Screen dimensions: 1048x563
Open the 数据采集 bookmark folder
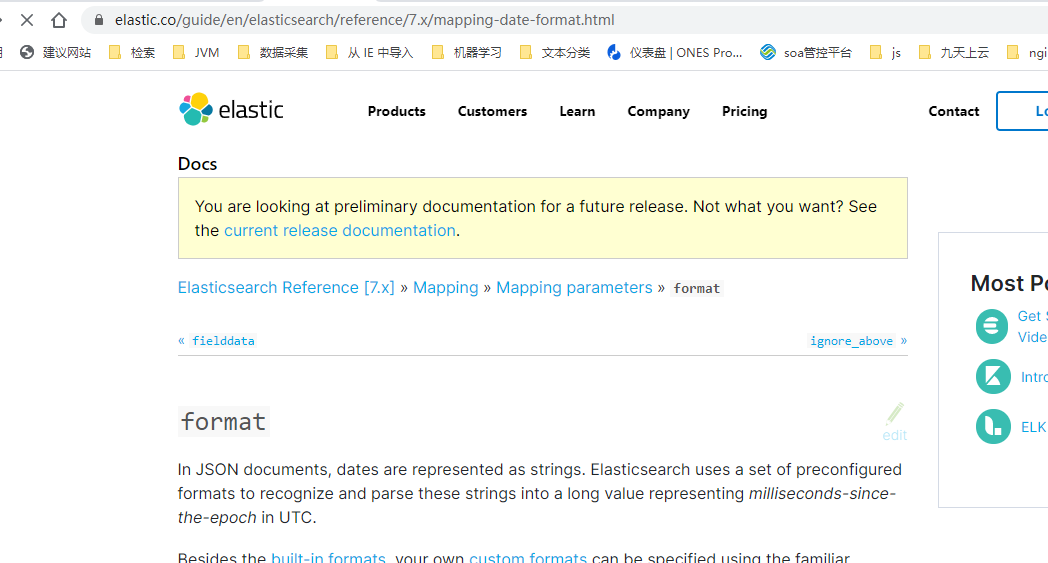click(x=273, y=52)
